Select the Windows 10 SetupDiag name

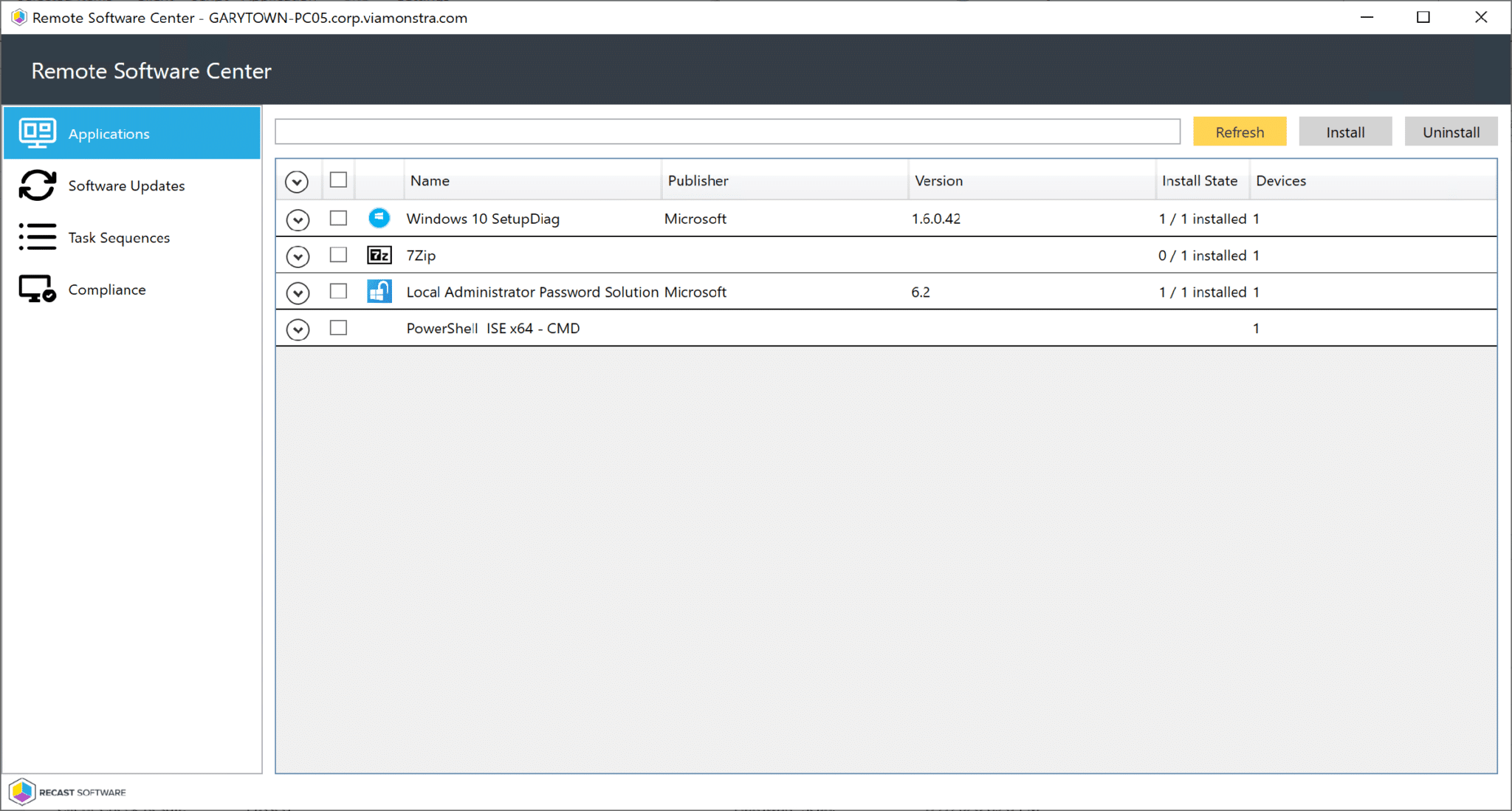(x=483, y=219)
